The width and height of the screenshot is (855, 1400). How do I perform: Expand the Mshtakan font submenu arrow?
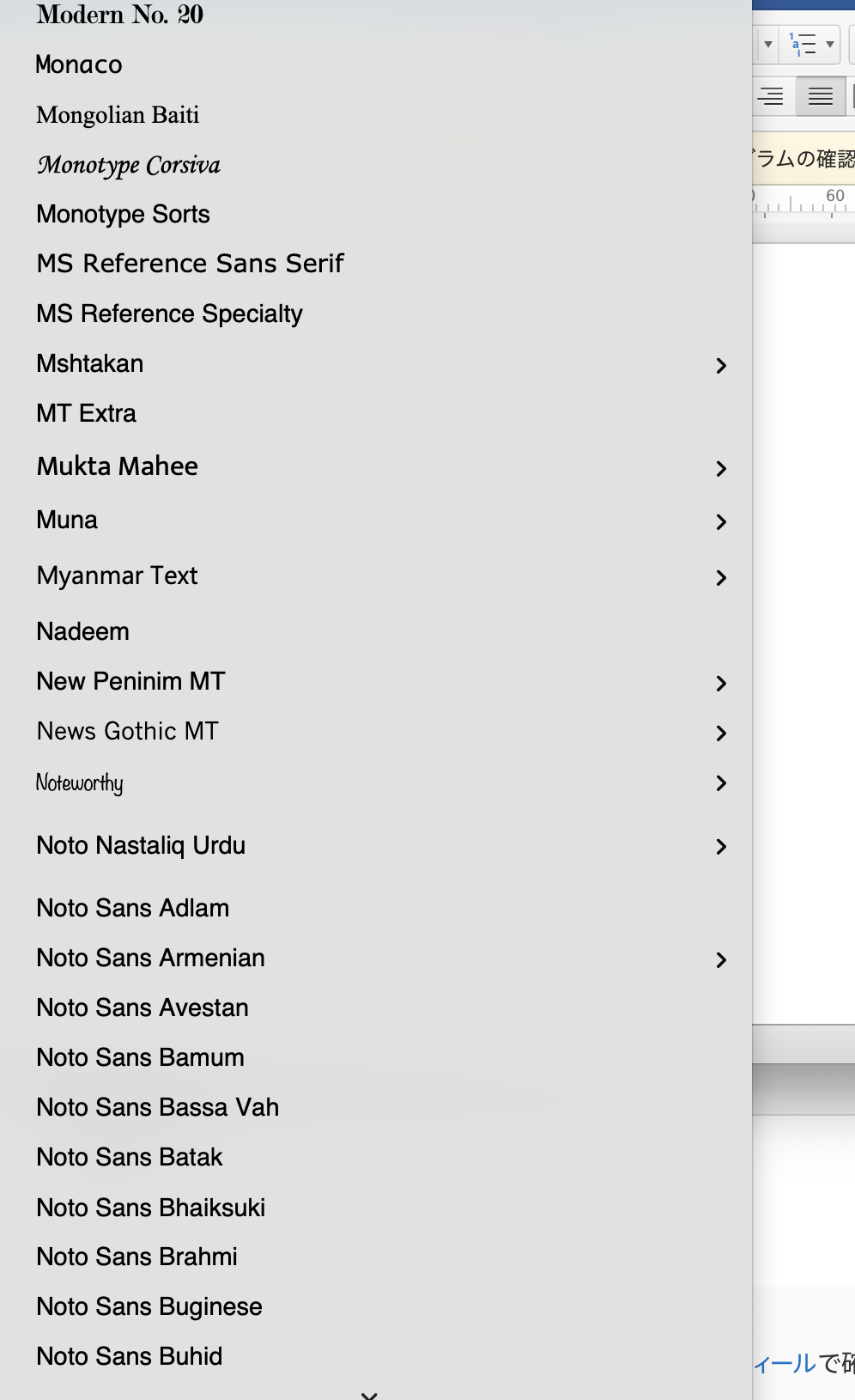tap(721, 366)
